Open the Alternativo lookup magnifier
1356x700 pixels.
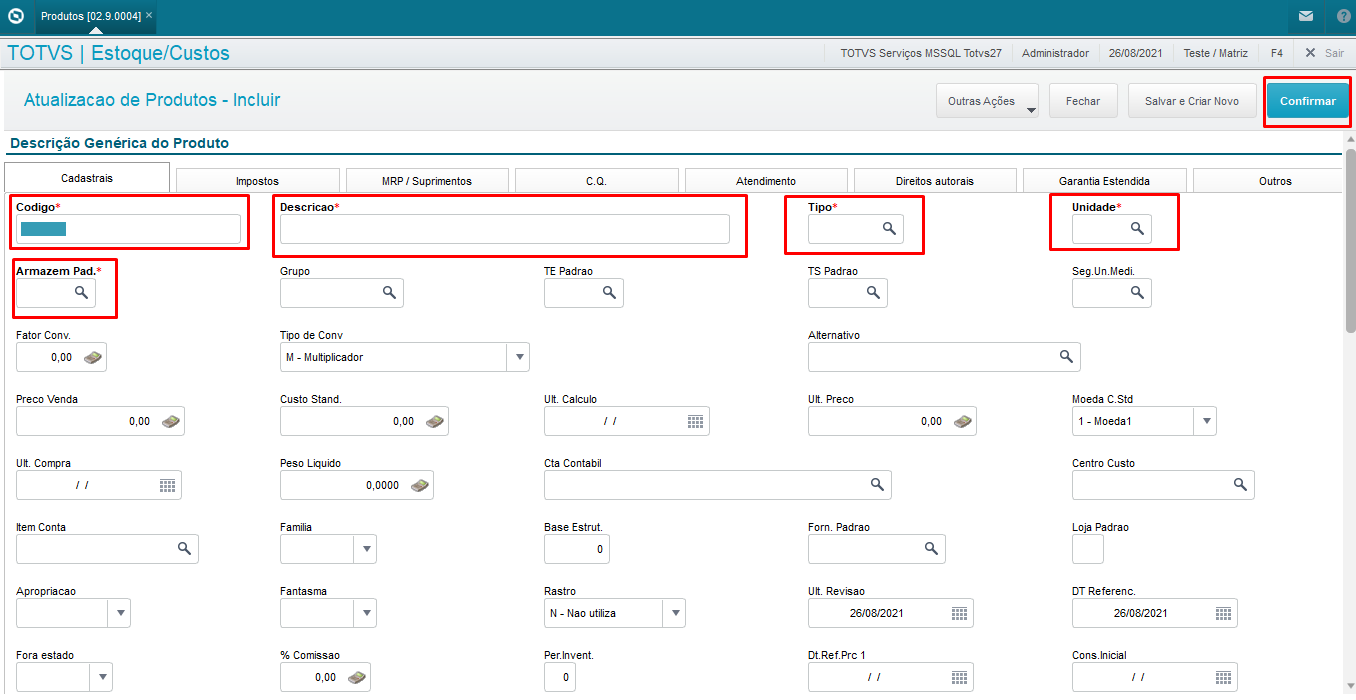point(1066,357)
